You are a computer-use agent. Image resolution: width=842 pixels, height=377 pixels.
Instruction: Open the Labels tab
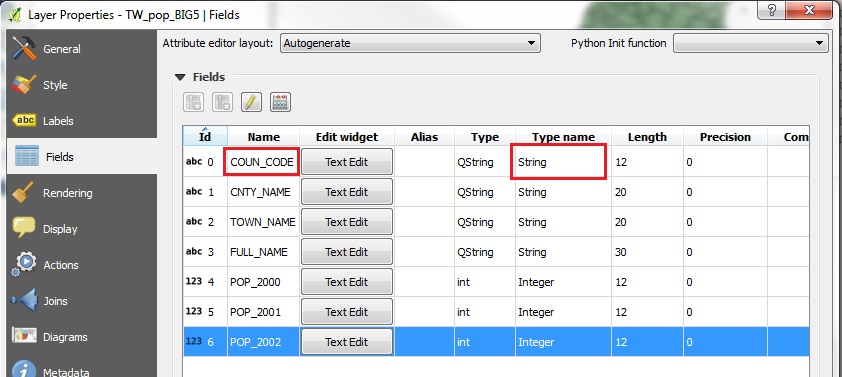click(x=82, y=121)
